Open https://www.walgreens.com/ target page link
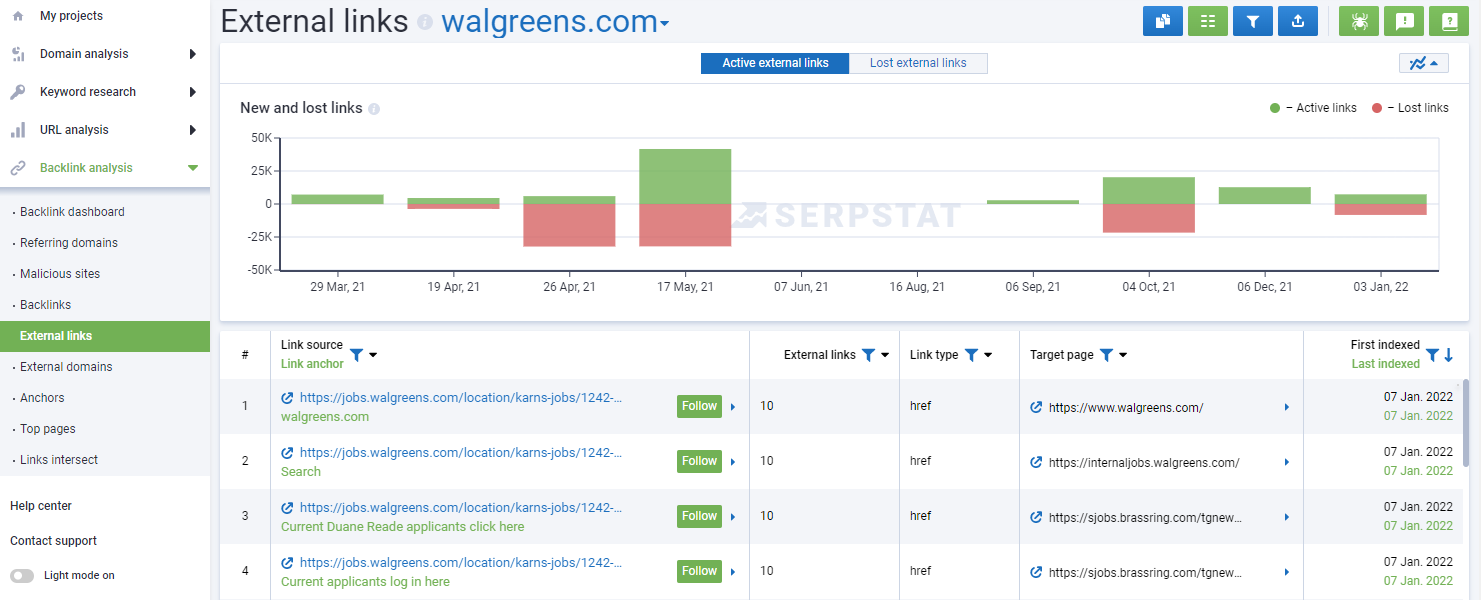 pos(1126,407)
